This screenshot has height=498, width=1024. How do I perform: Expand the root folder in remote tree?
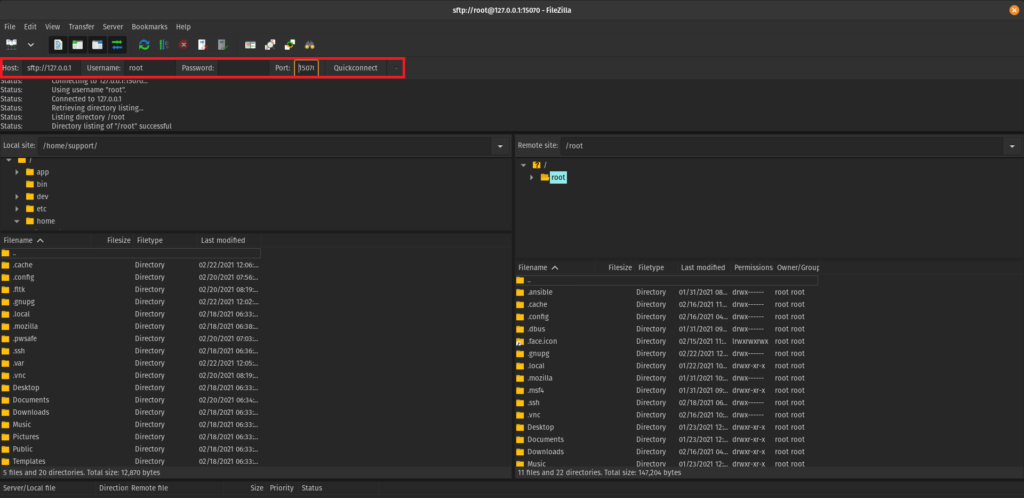[x=532, y=178]
